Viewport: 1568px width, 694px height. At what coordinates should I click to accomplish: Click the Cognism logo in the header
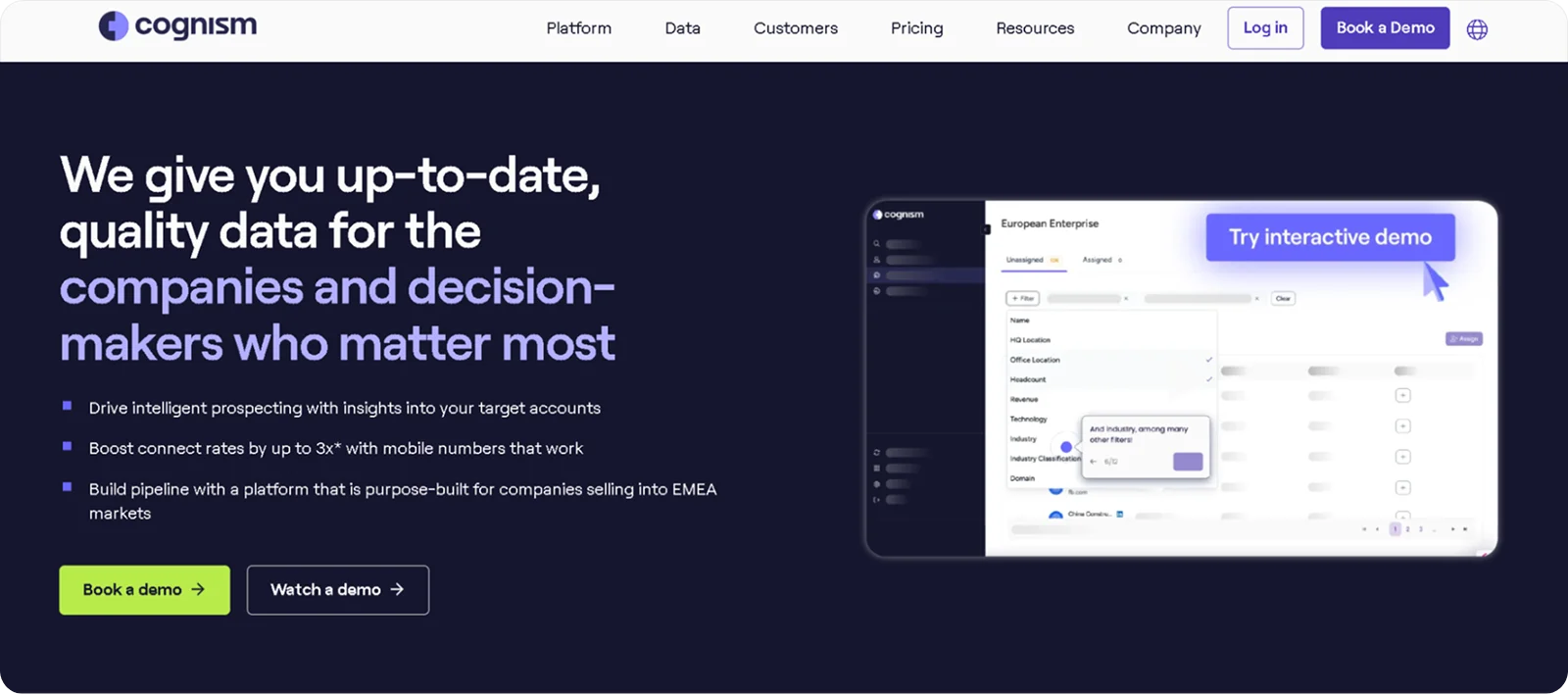[x=177, y=26]
